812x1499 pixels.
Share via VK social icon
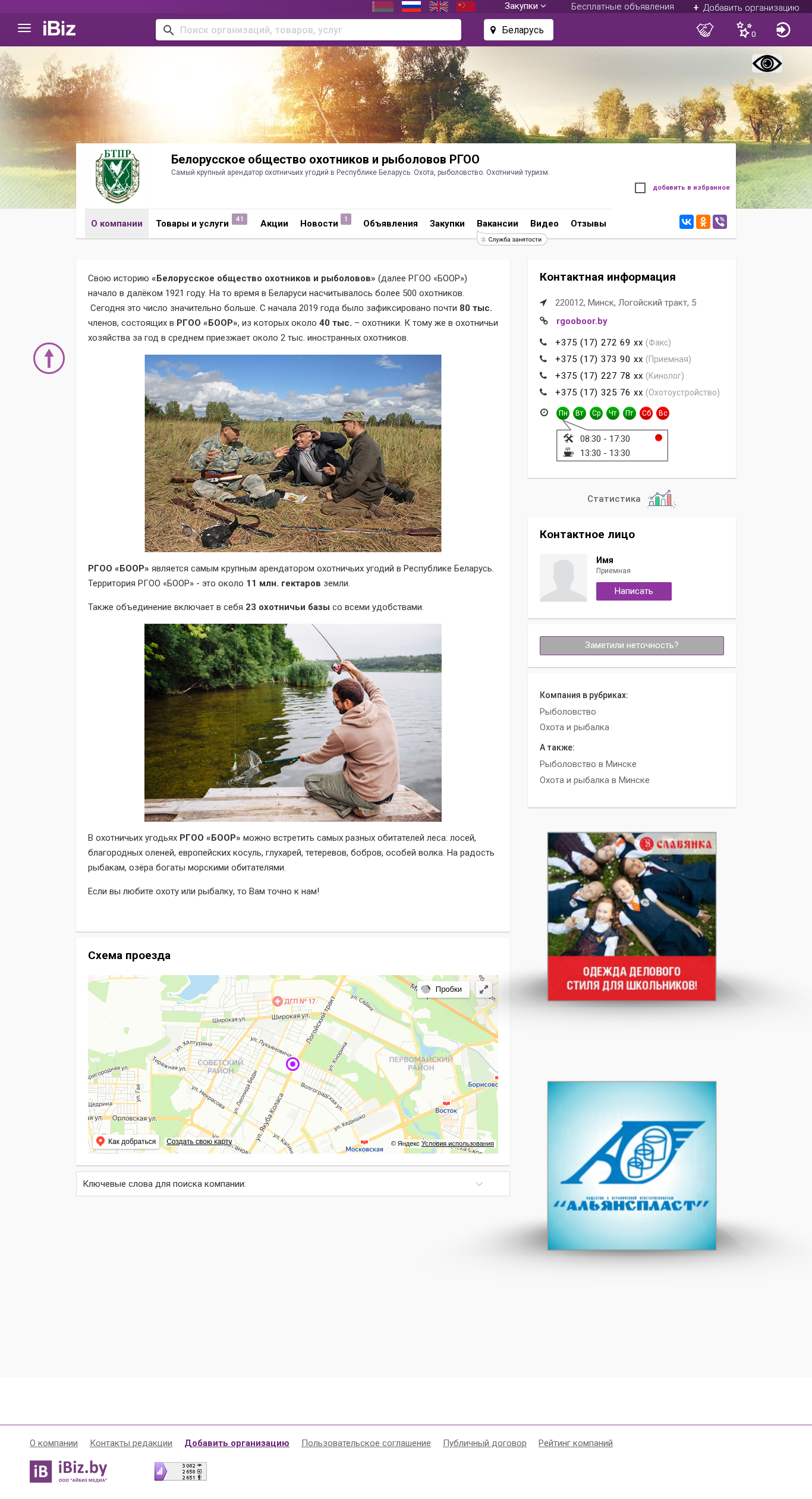(687, 222)
